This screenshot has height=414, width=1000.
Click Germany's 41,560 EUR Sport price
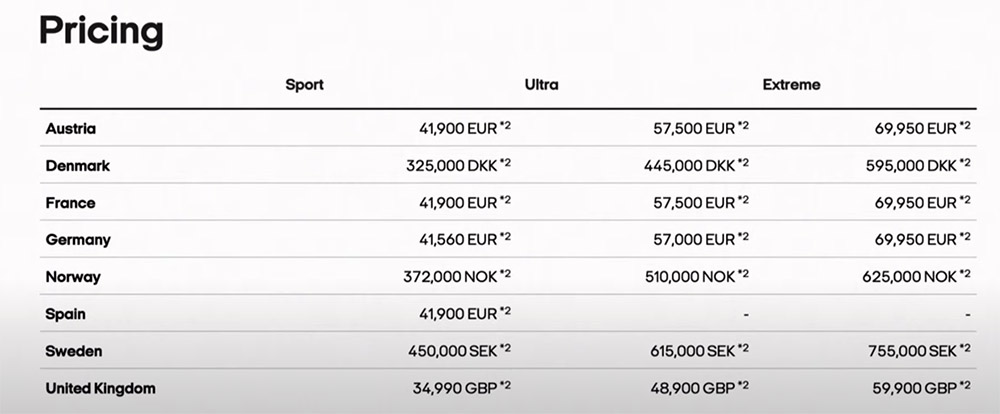click(458, 240)
